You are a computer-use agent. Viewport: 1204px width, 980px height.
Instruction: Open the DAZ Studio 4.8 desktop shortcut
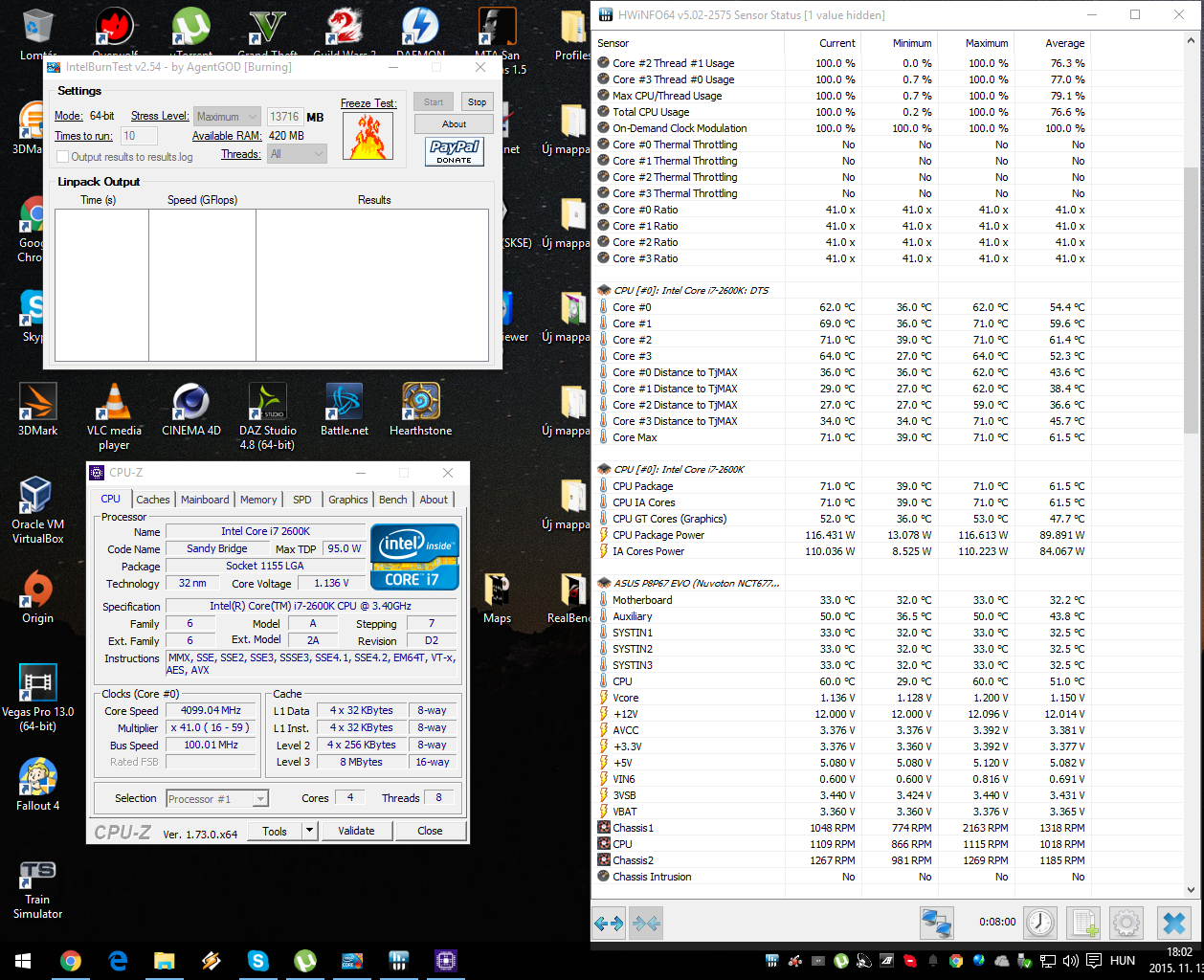coord(267,416)
